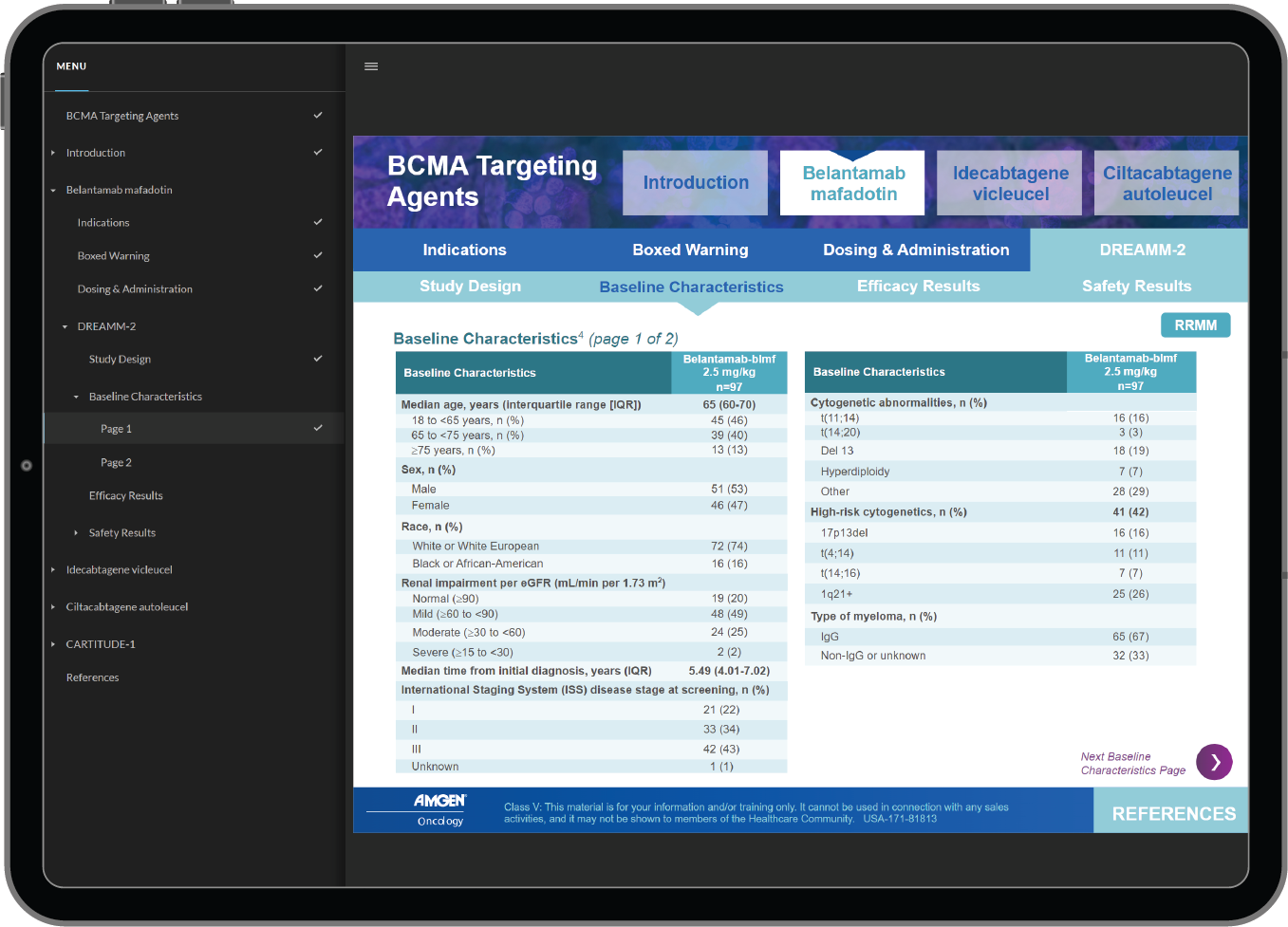Screen dimensions: 1288x927
Task: Open the Indications sub-tab
Action: [464, 250]
